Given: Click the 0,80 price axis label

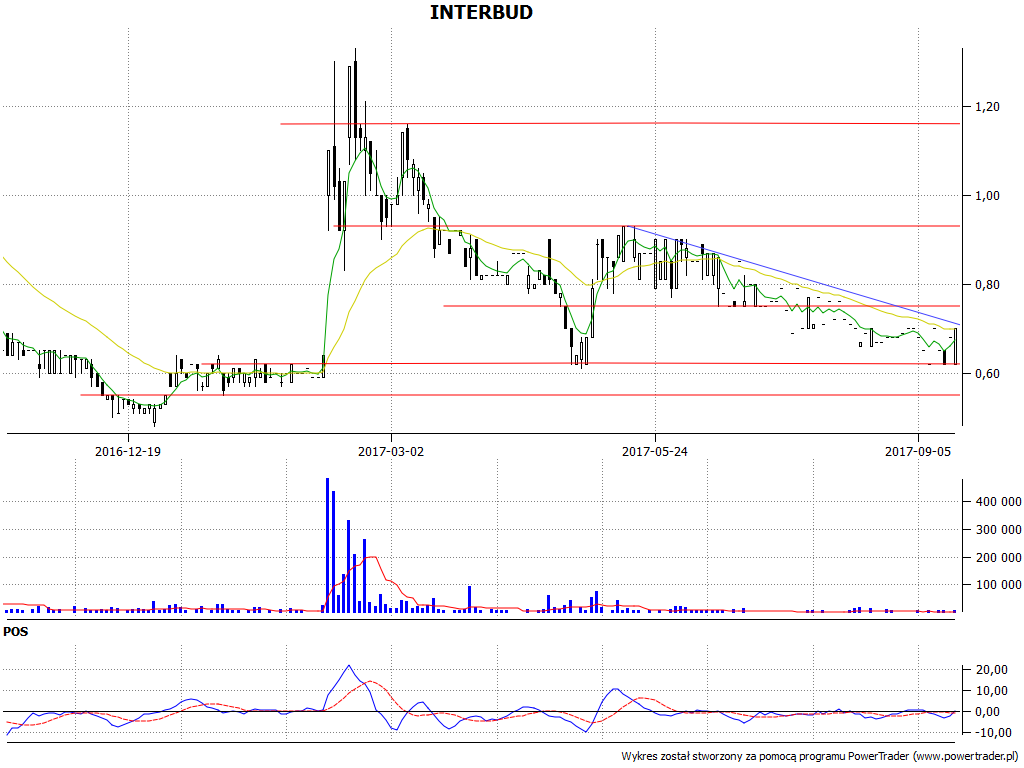Looking at the screenshot, I should click(987, 285).
